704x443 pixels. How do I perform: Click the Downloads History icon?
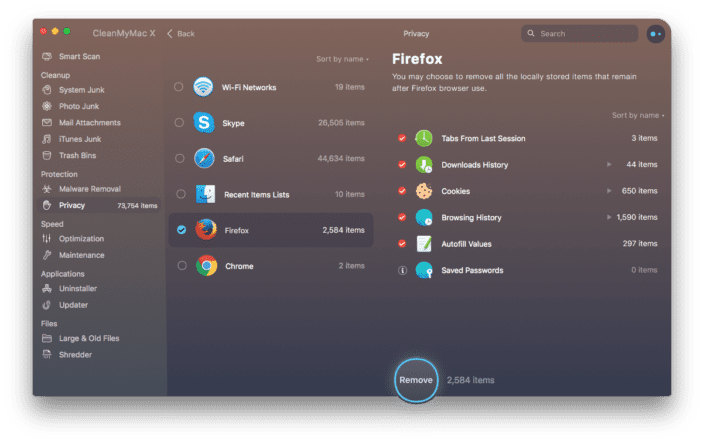424,165
